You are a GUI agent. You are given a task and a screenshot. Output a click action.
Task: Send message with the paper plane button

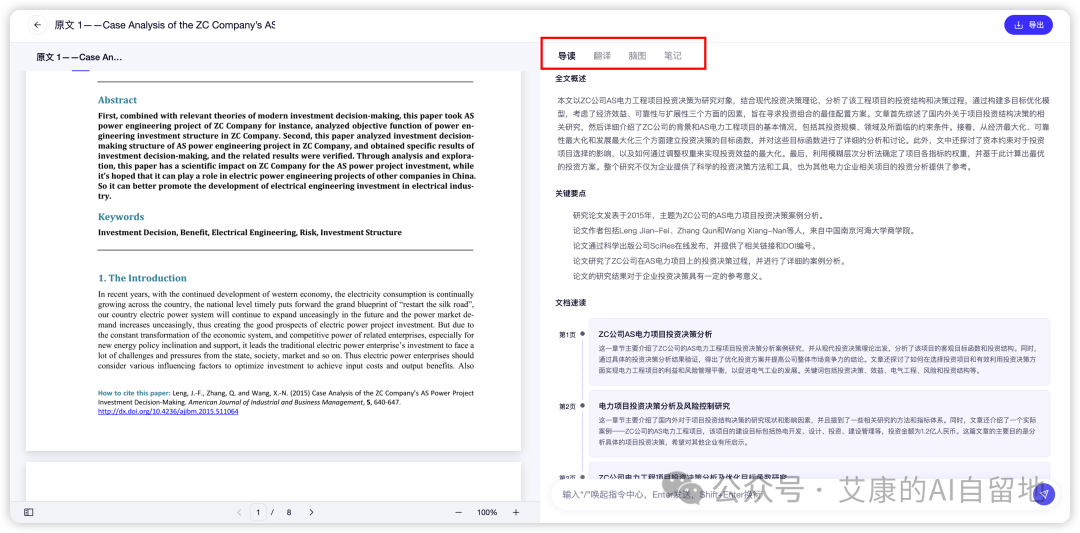coord(1044,494)
